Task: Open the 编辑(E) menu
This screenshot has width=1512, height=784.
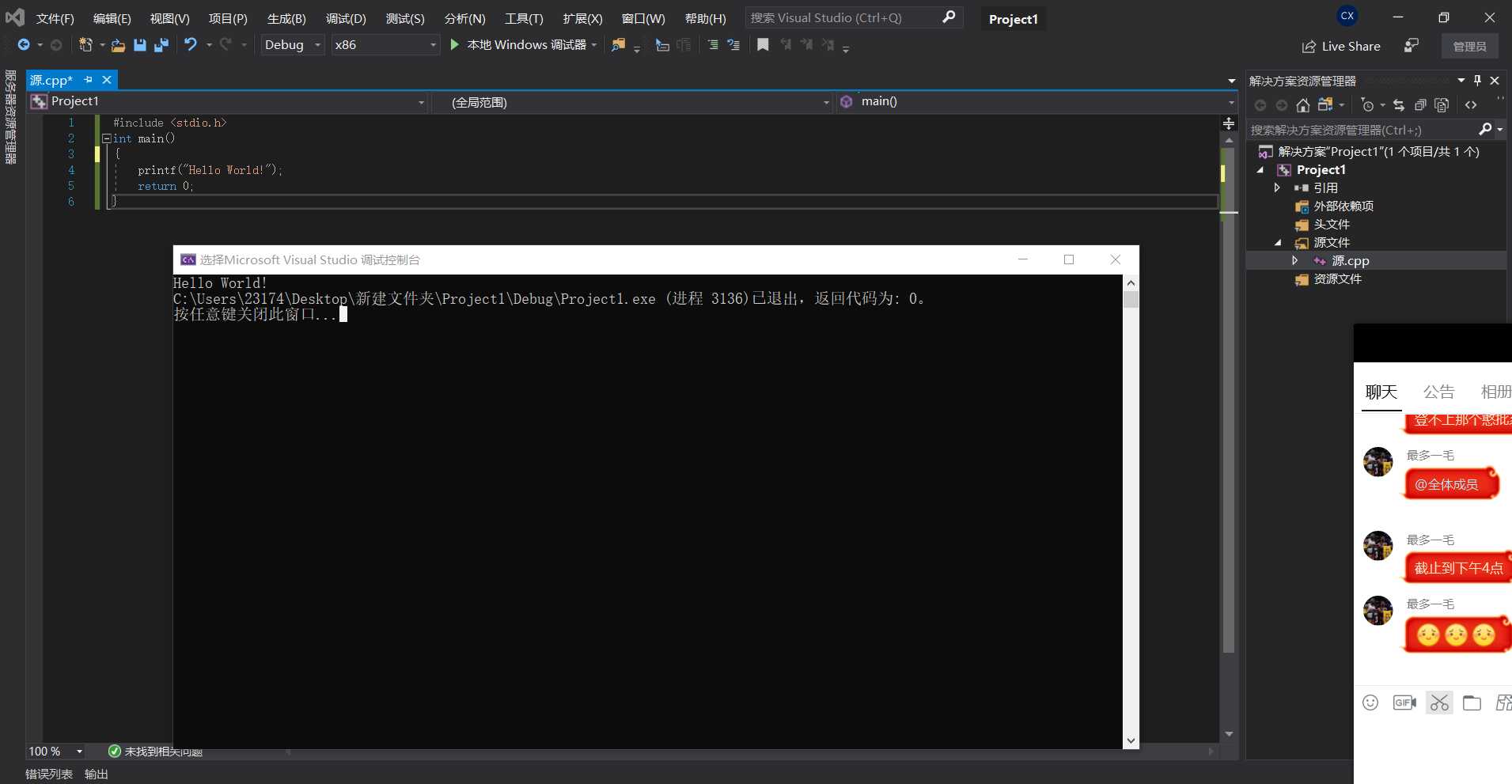Action: [112, 18]
